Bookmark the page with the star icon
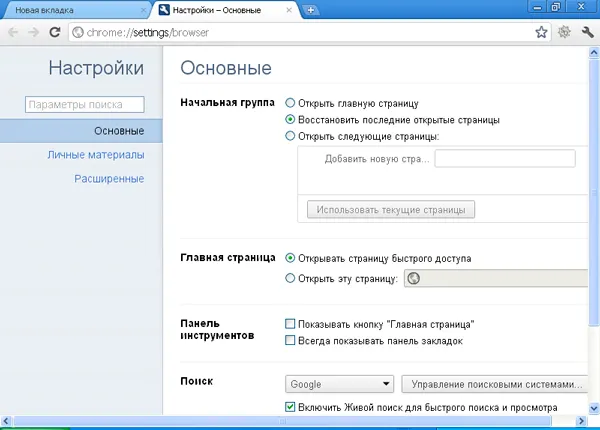600x430 pixels. click(x=541, y=32)
